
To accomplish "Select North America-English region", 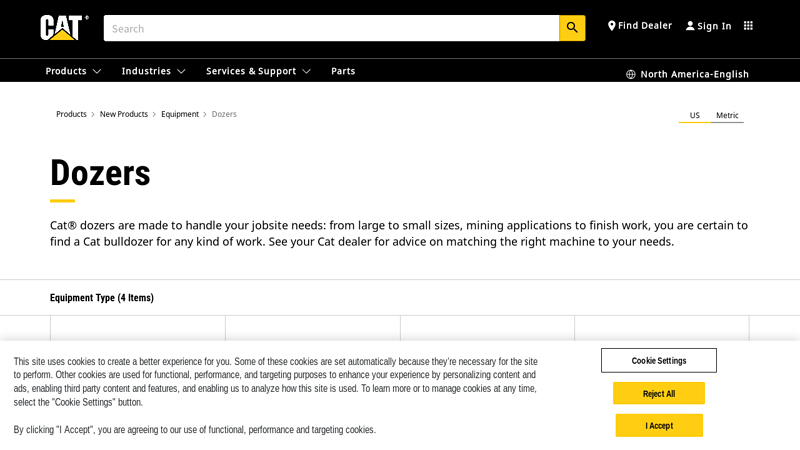I will (x=694, y=74).
